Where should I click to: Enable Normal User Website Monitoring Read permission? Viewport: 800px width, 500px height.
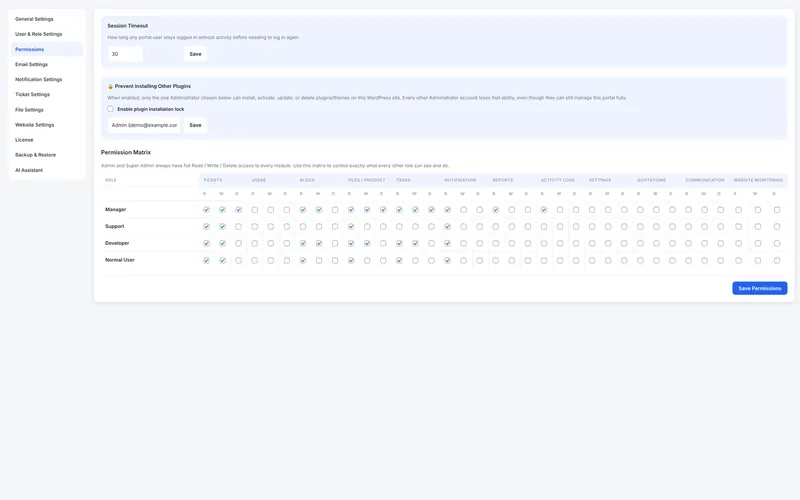click(x=738, y=260)
